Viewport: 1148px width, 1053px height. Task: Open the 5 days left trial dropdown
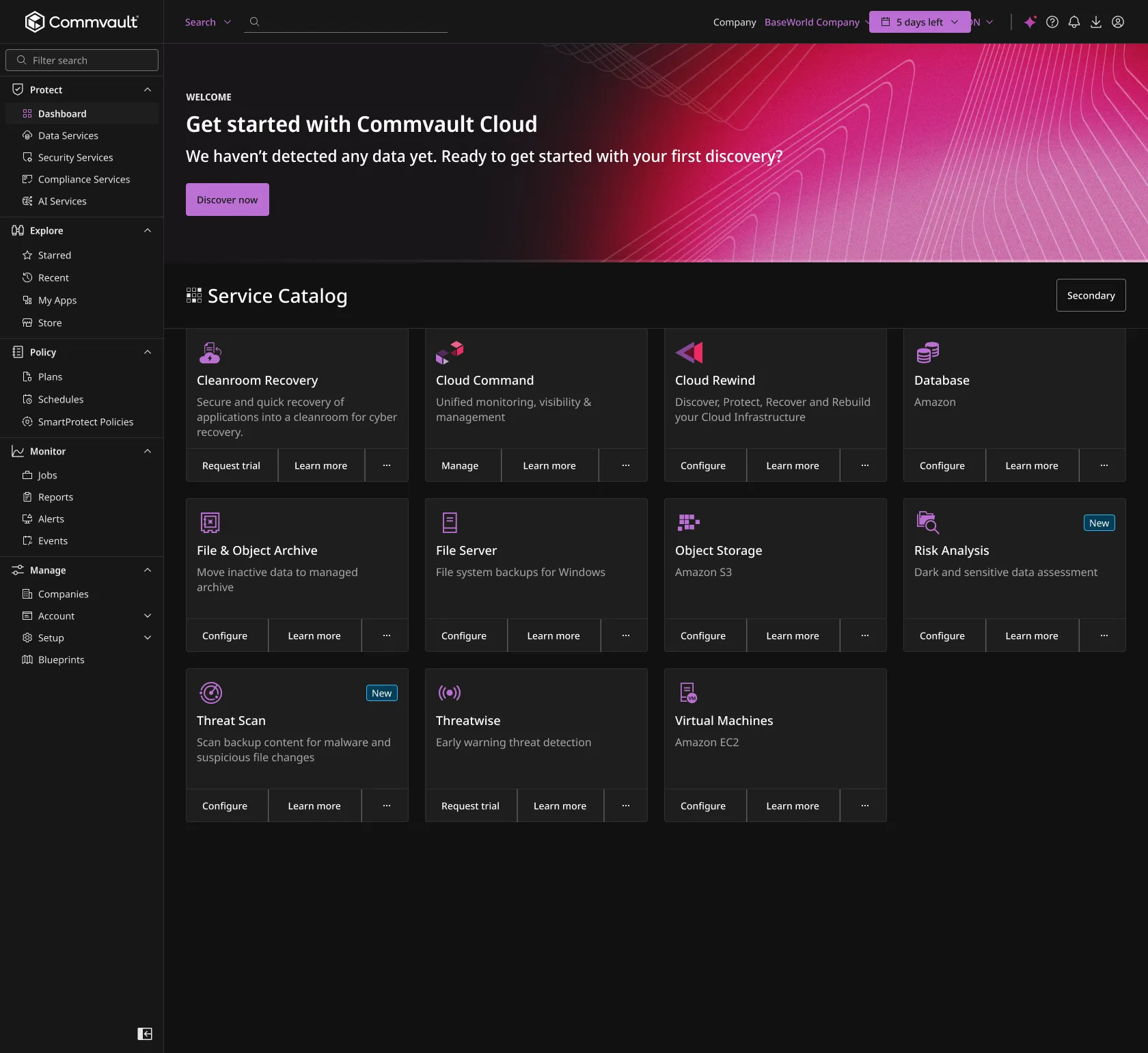(919, 22)
